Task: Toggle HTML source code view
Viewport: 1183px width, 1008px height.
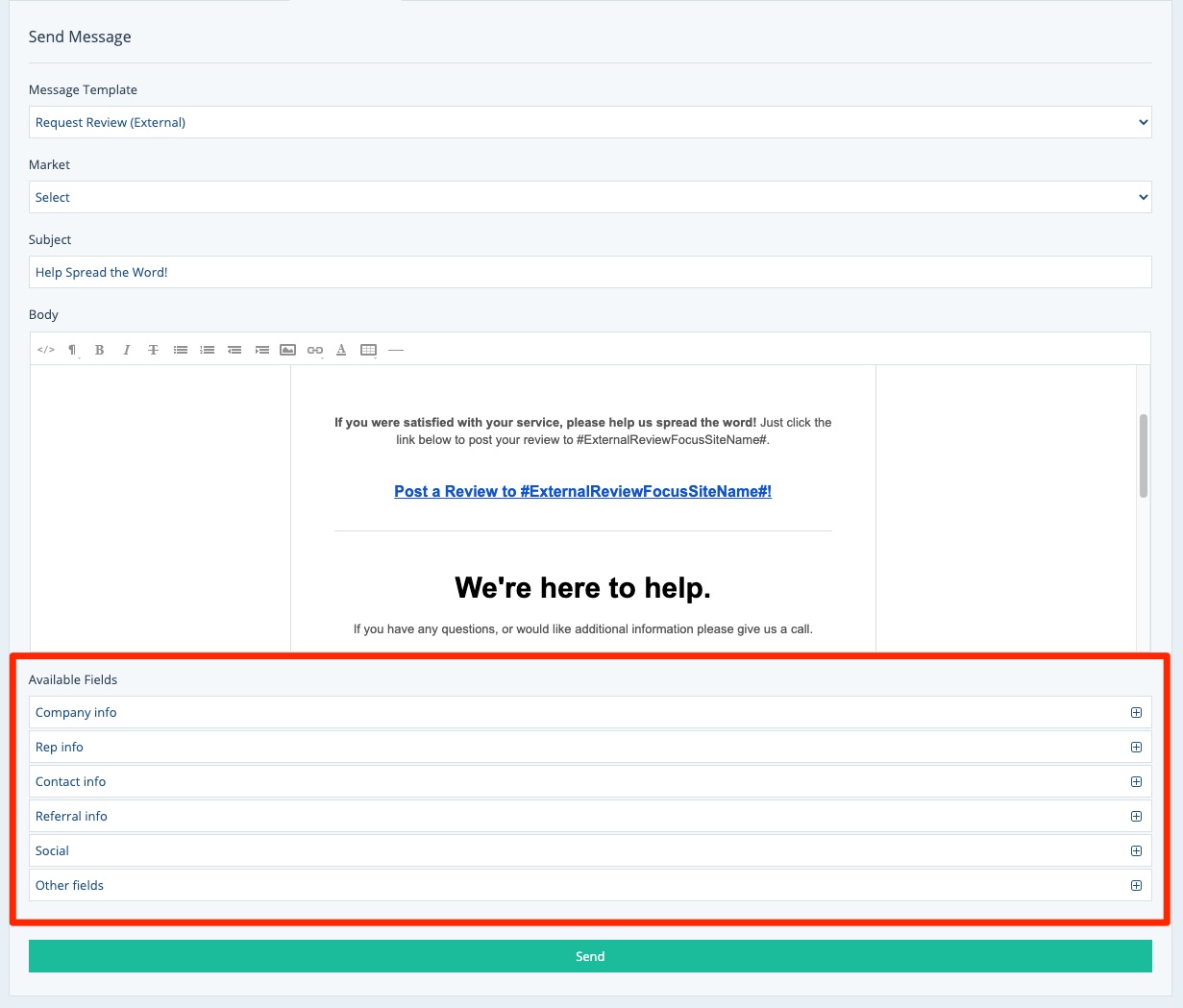Action: tap(45, 350)
